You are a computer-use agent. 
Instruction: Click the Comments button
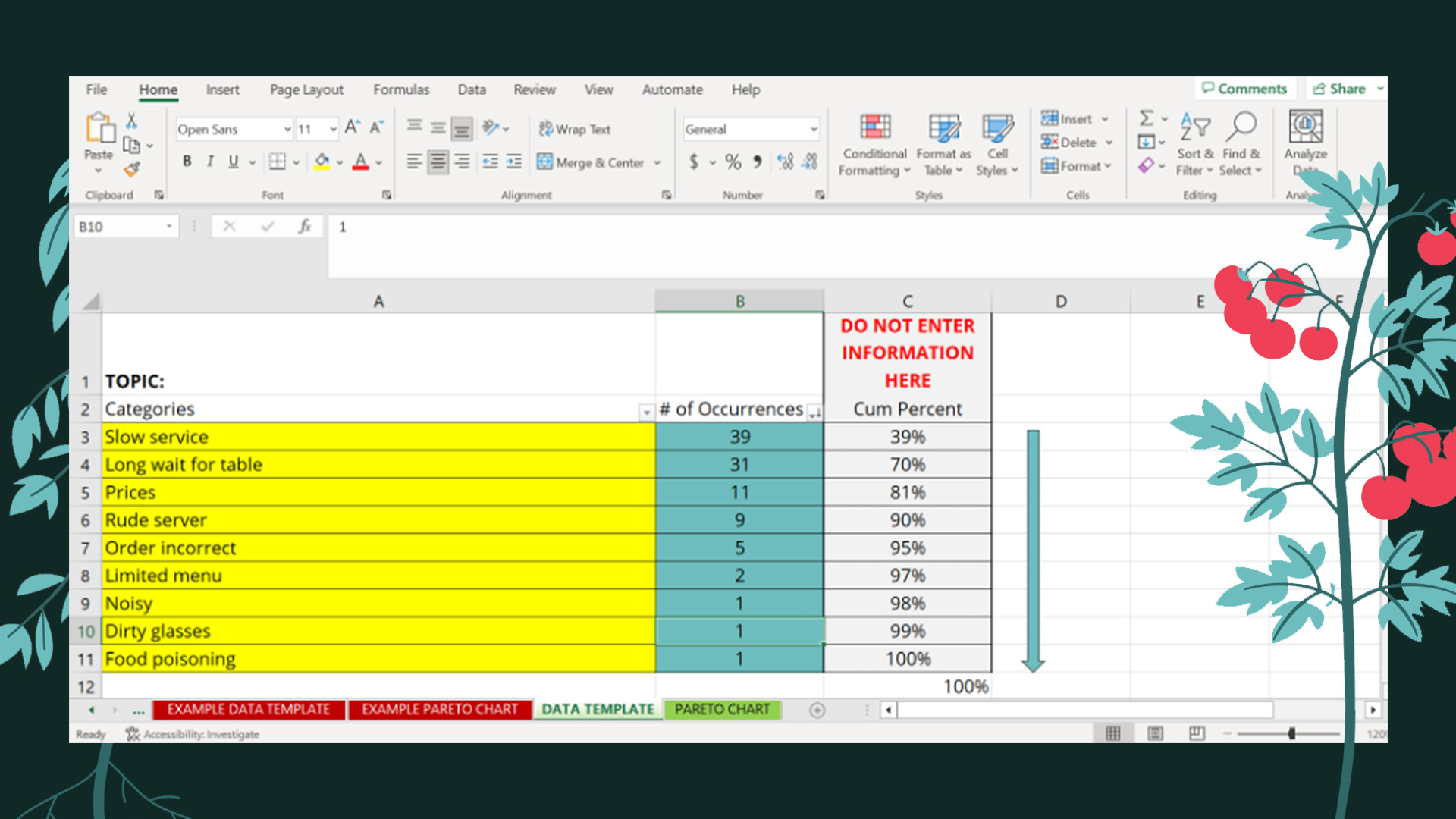click(x=1244, y=89)
